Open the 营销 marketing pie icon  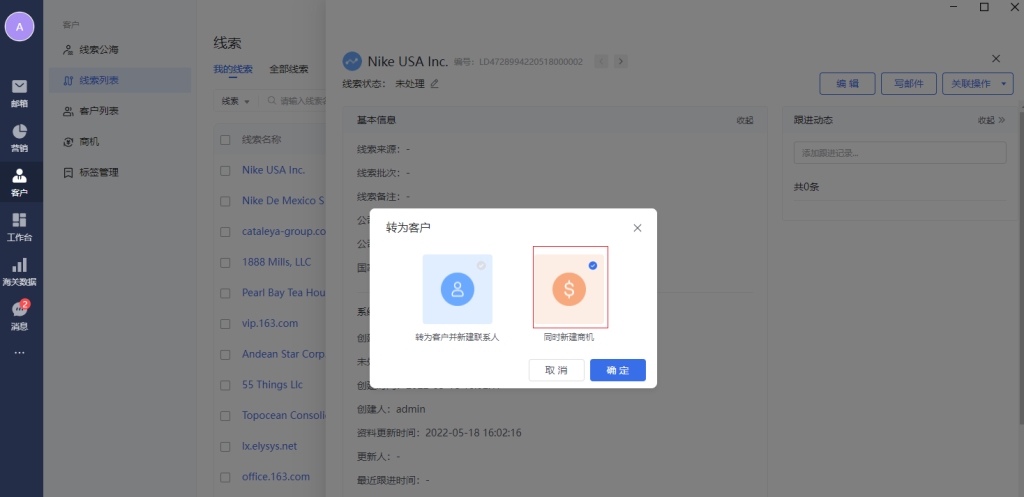19,136
